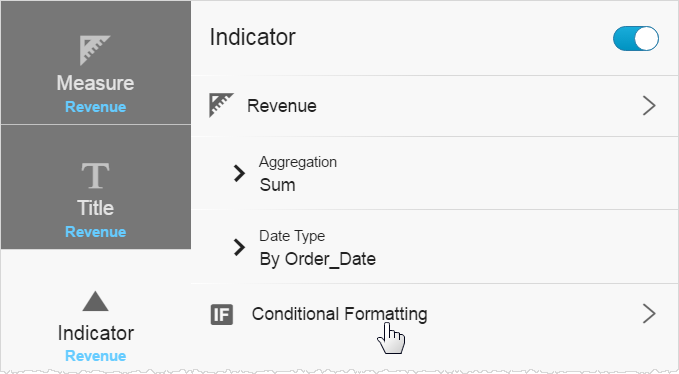Select the By Order_Date value

click(317, 259)
